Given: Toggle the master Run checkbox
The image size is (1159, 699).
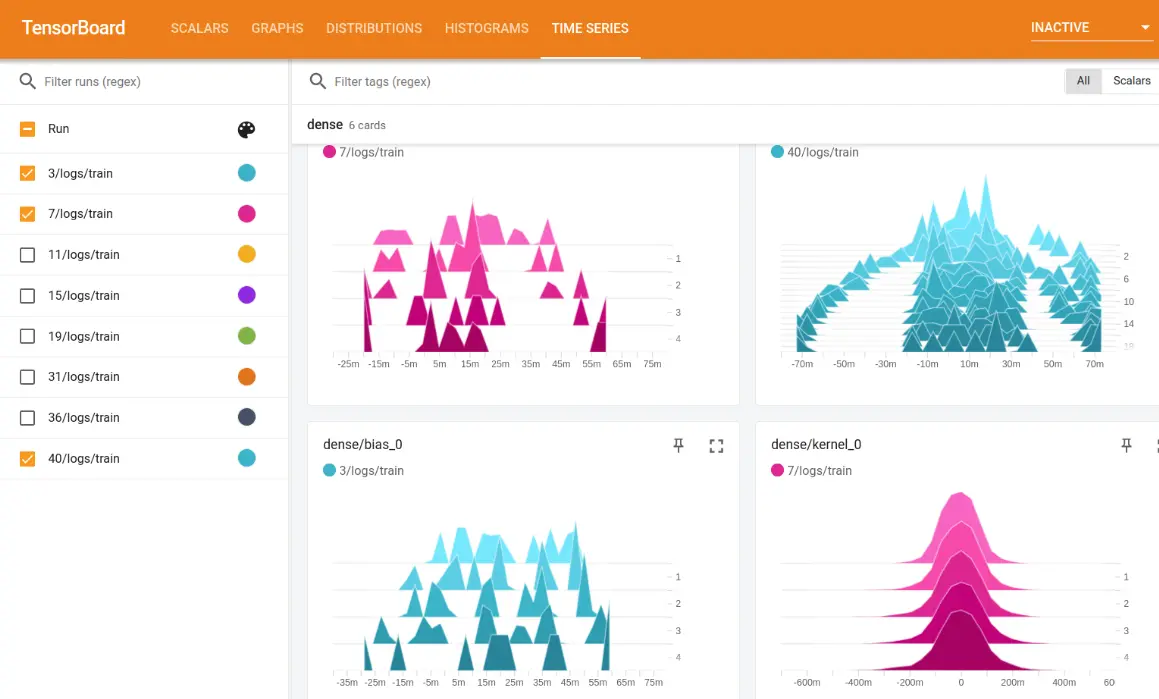Looking at the screenshot, I should [x=25, y=129].
